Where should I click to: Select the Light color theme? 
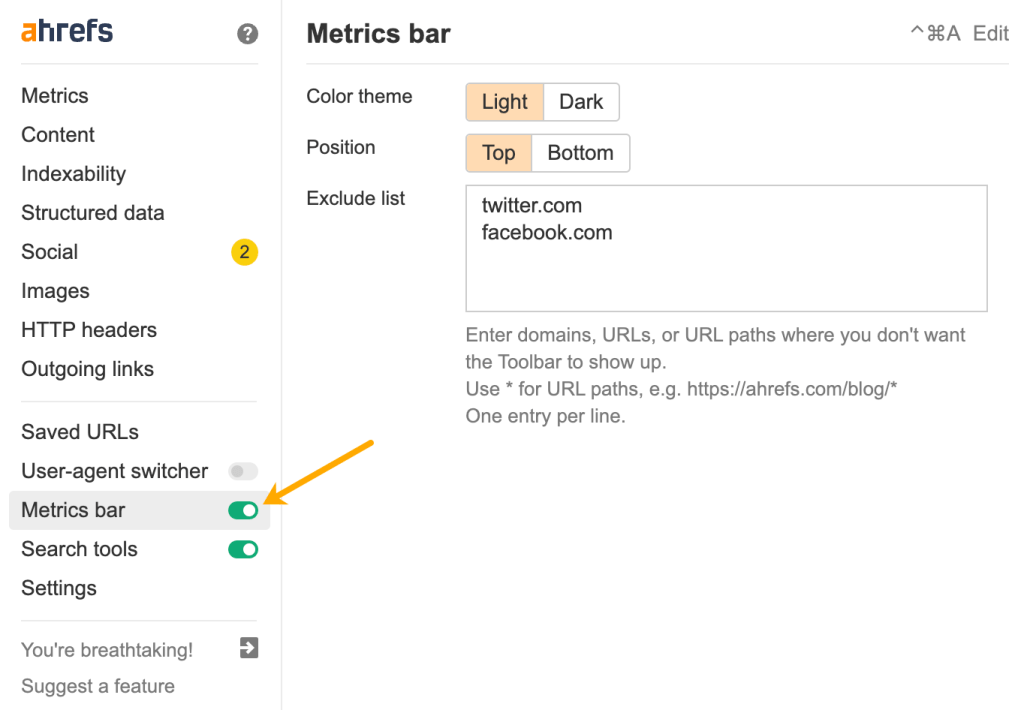pos(504,101)
